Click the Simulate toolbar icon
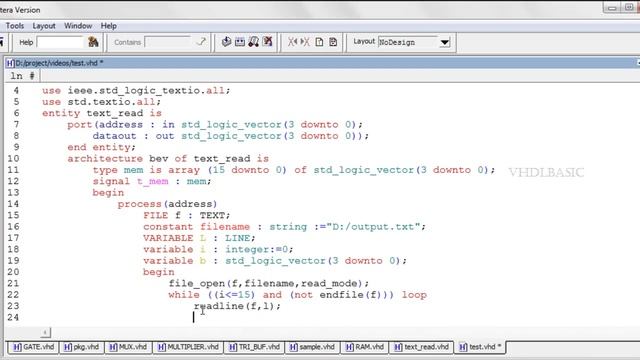Image resolution: width=640 pixels, height=360 pixels. click(x=253, y=42)
